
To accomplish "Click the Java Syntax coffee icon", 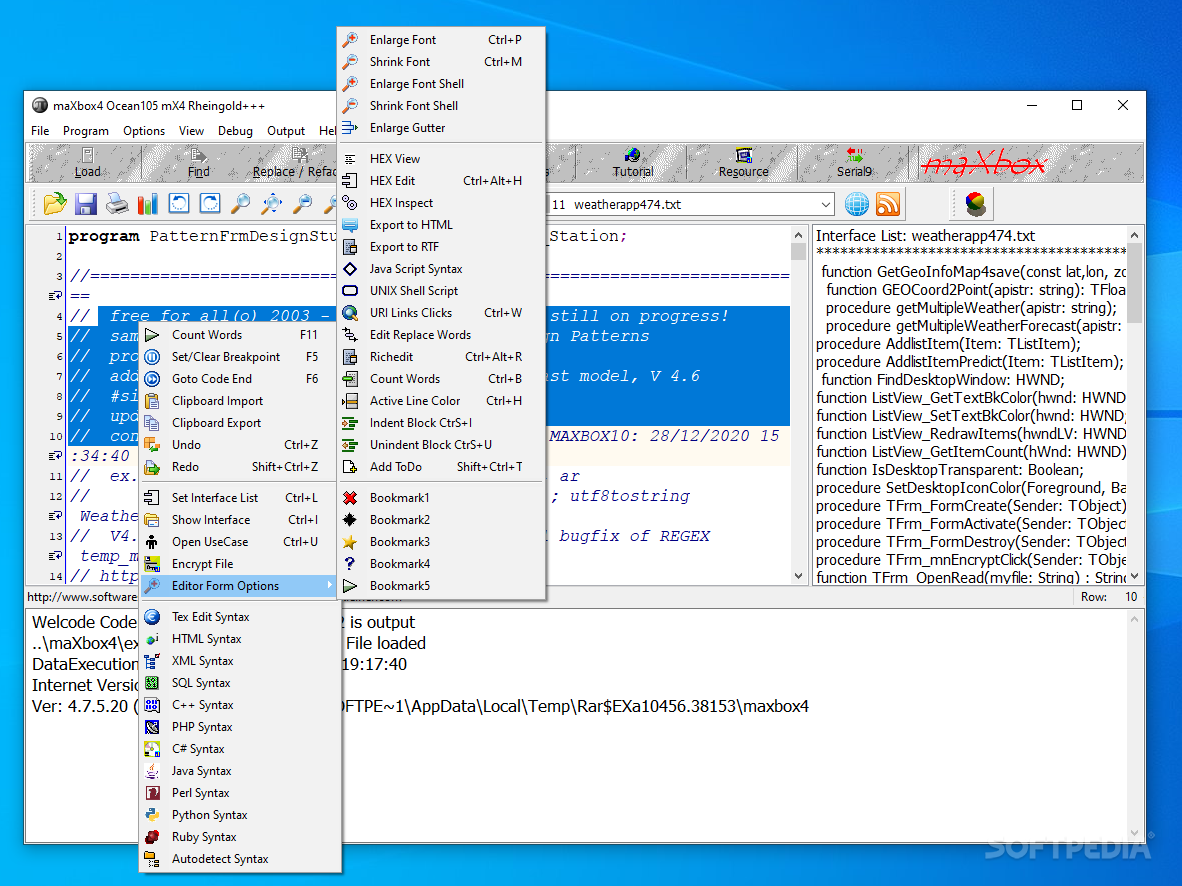I will pos(152,771).
